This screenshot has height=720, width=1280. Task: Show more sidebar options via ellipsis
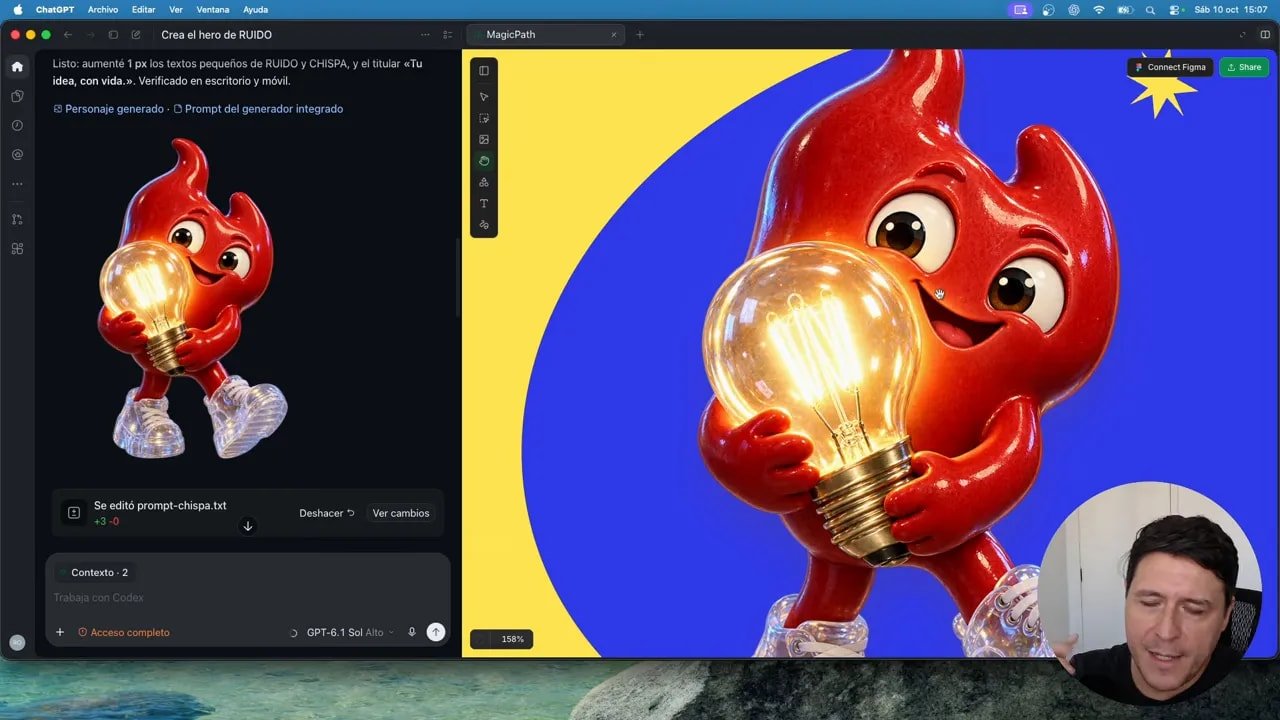coord(17,184)
